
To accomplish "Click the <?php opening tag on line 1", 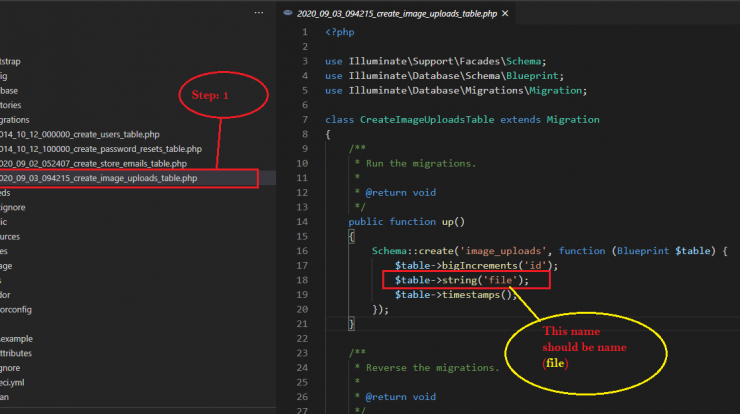I will coord(339,32).
